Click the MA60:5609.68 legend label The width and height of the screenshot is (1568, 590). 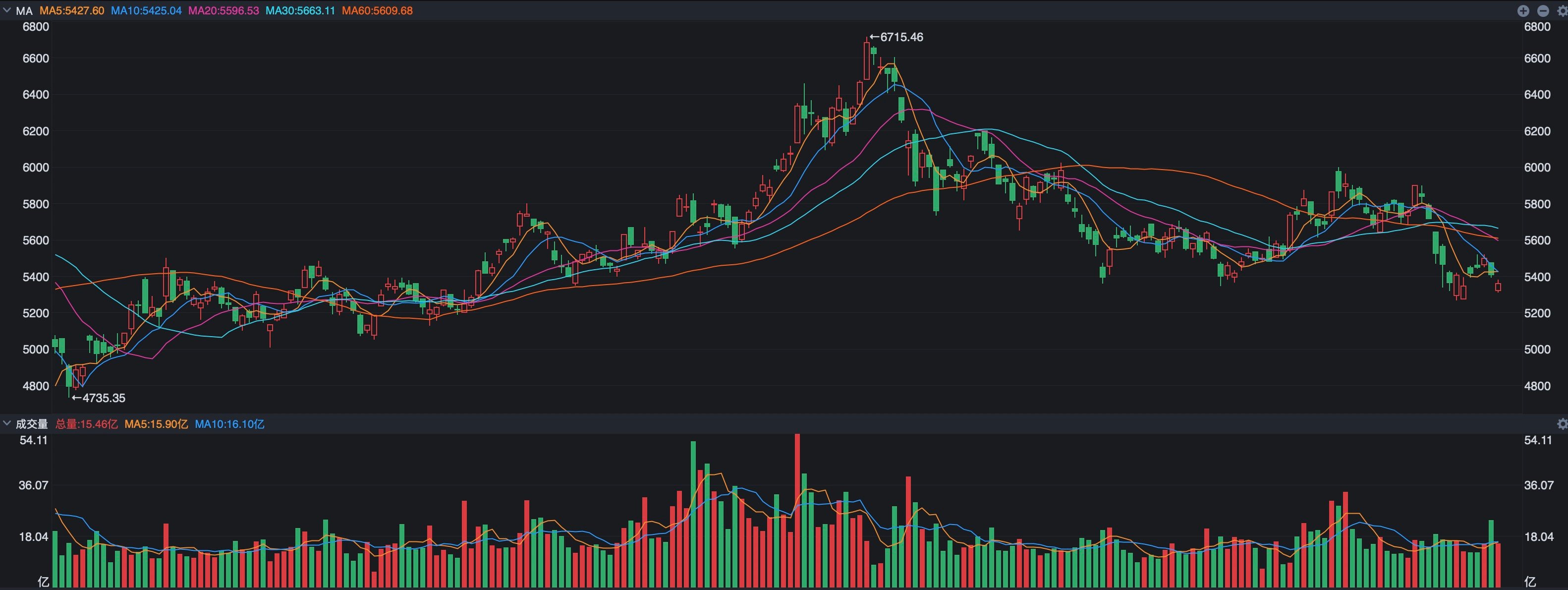point(378,11)
